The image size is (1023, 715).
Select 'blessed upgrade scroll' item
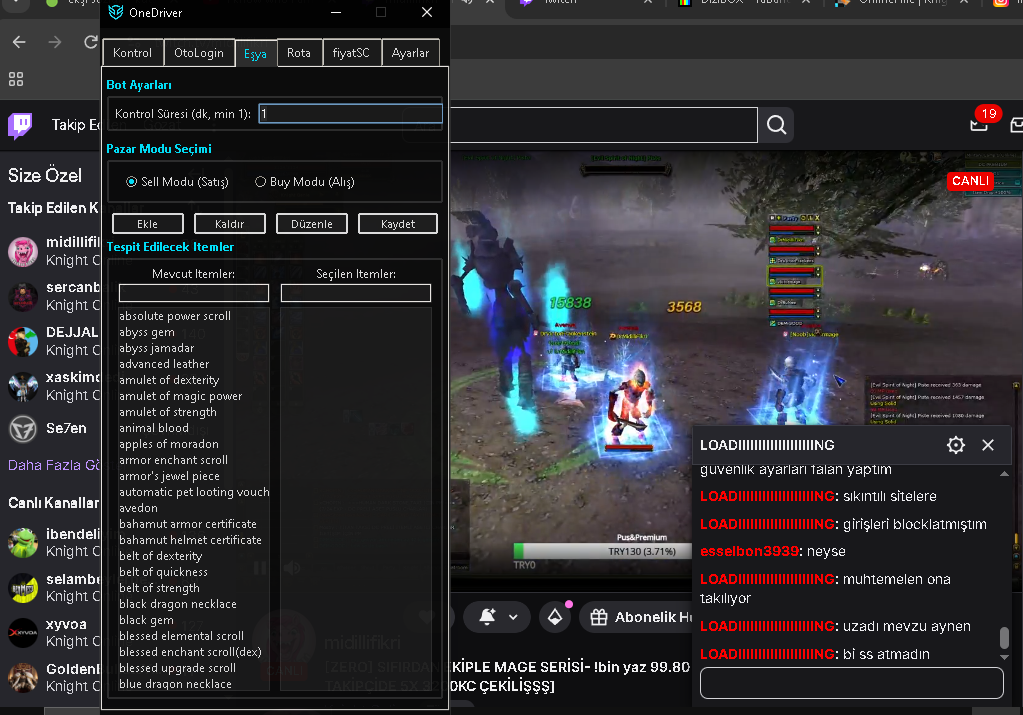(x=177, y=668)
